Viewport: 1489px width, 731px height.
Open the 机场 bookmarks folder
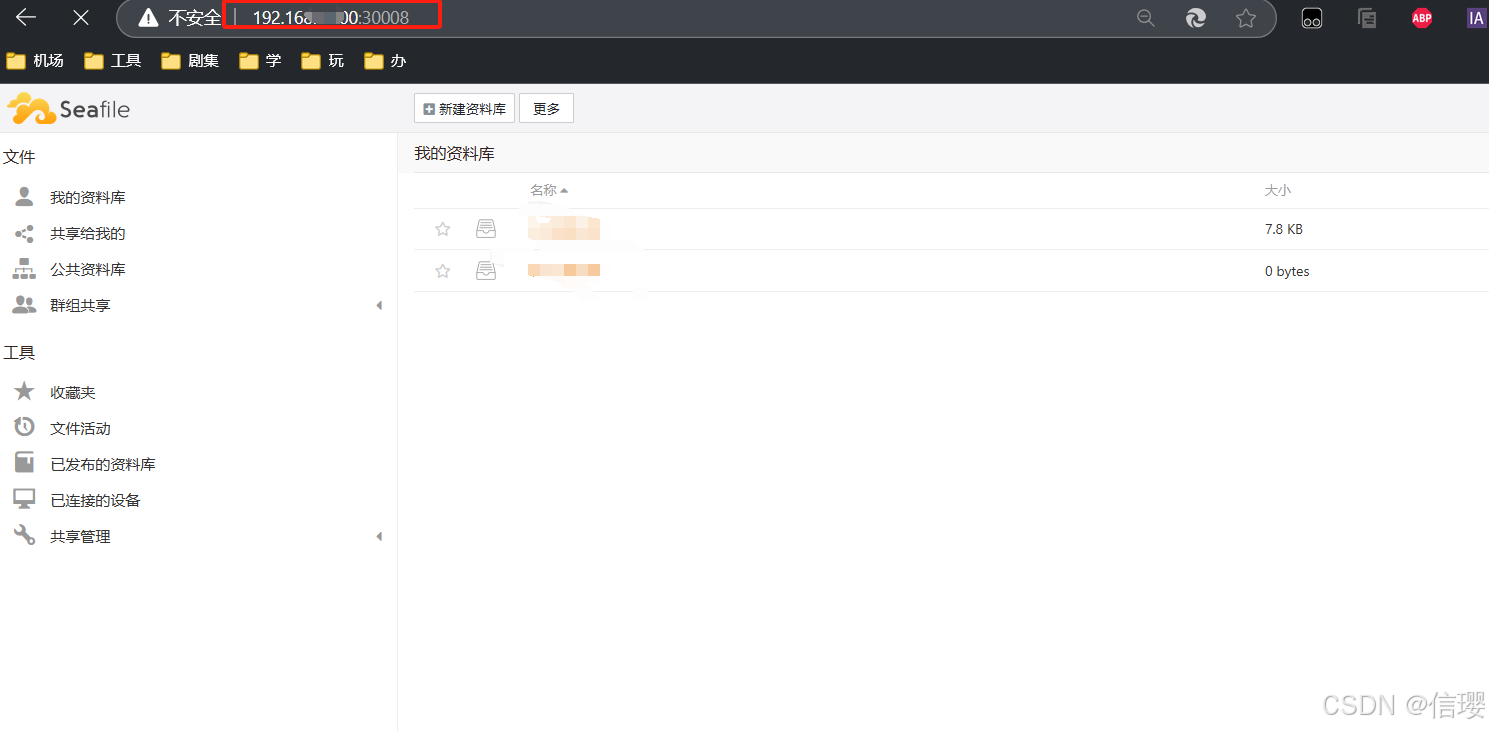[x=36, y=60]
